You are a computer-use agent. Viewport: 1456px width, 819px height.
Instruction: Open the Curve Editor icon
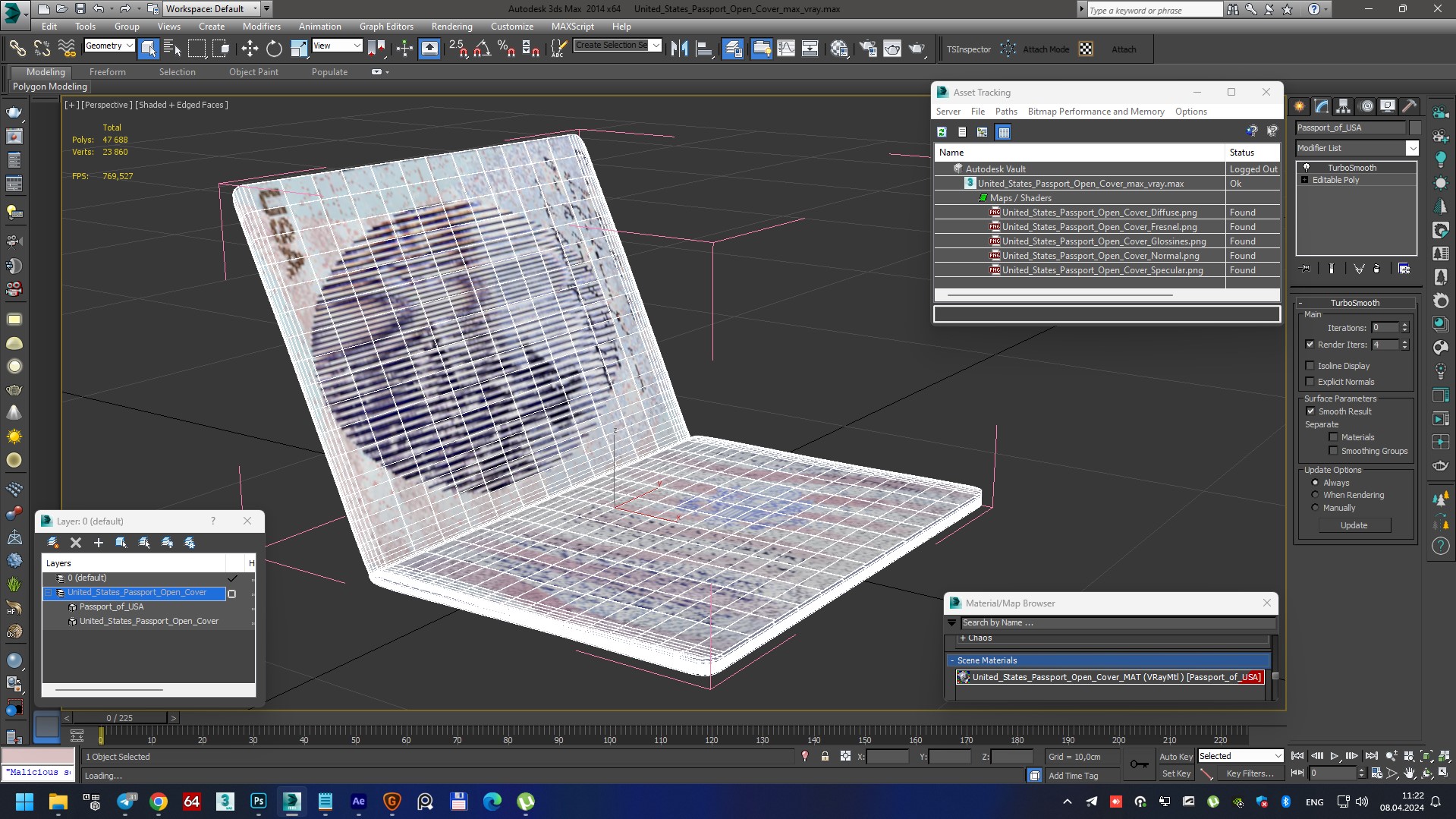click(x=786, y=49)
